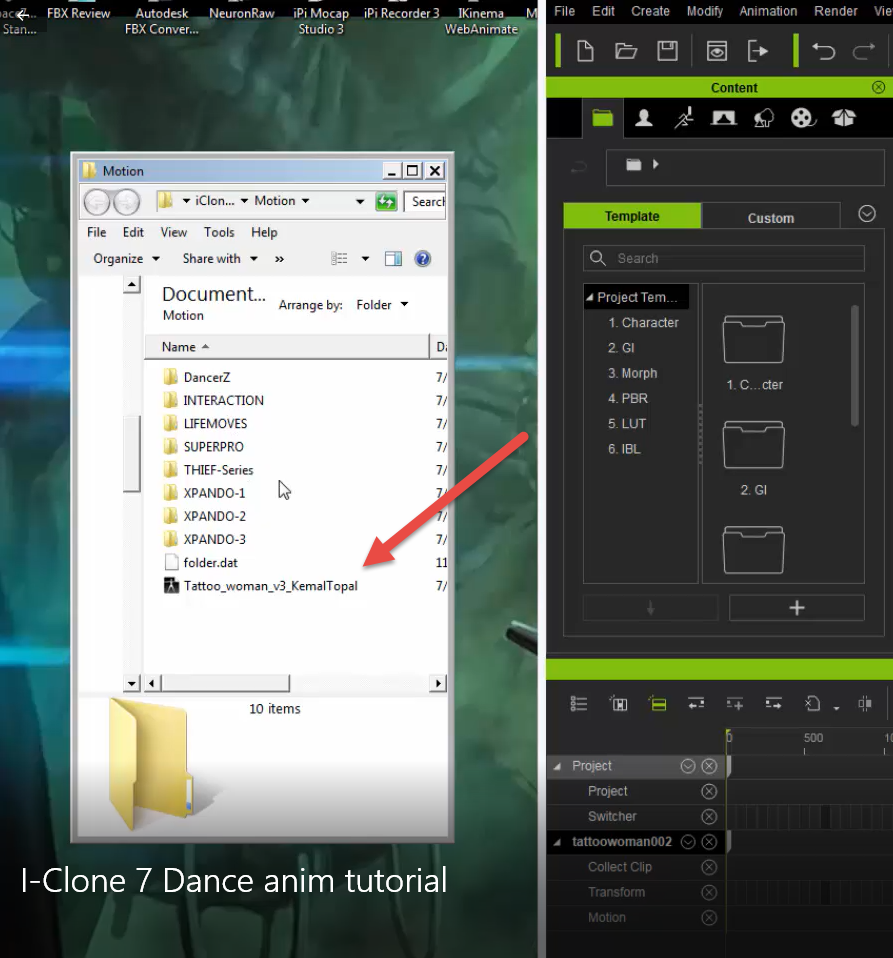This screenshot has height=958, width=893.
Task: Select the 3. Morph tree item
Action: click(x=632, y=373)
